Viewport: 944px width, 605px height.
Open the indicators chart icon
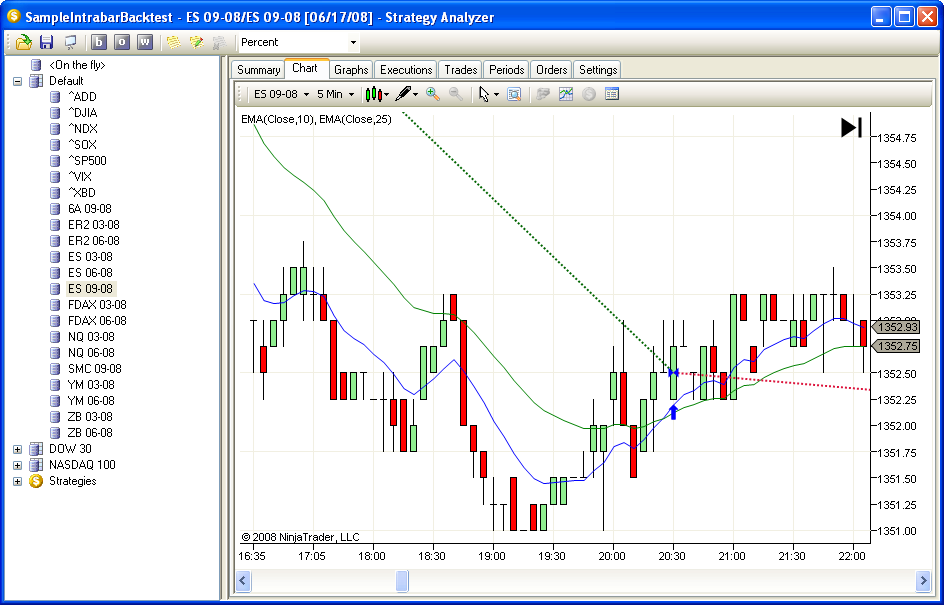[x=566, y=94]
